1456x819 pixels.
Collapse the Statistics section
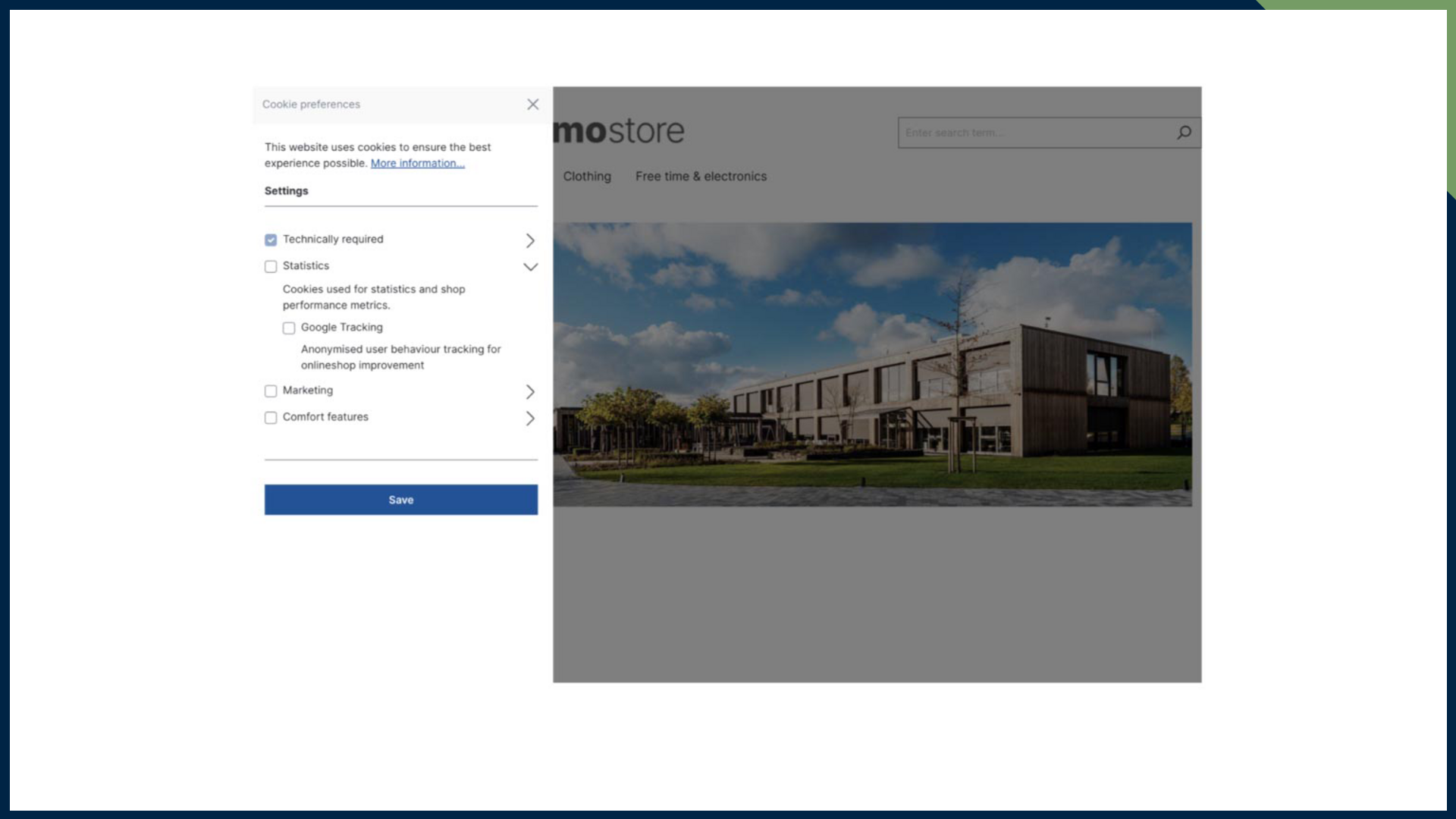tap(530, 267)
